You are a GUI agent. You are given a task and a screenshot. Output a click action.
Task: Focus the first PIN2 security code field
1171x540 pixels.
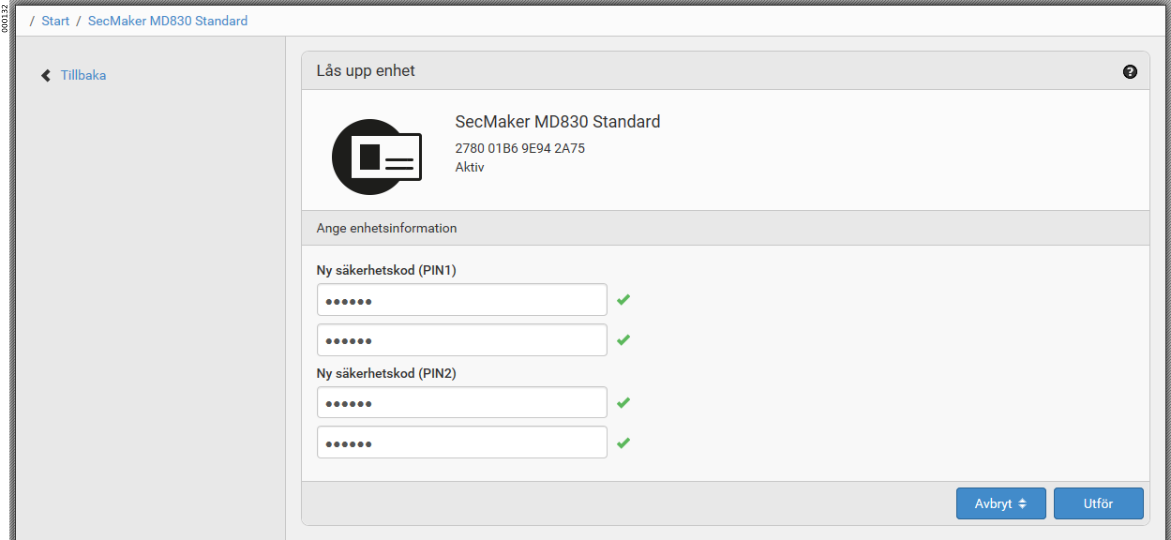tap(461, 403)
